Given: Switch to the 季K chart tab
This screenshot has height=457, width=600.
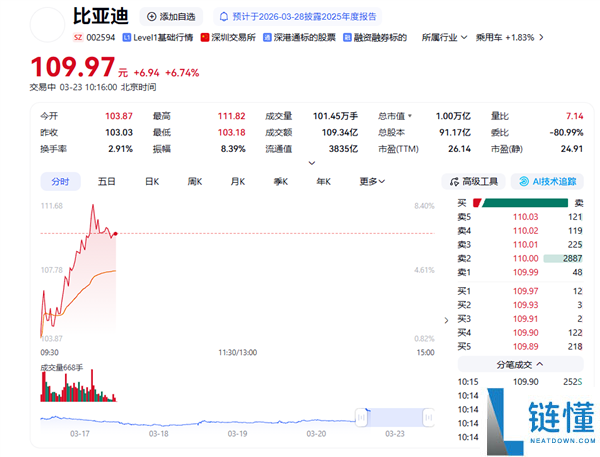Looking at the screenshot, I should (280, 181).
